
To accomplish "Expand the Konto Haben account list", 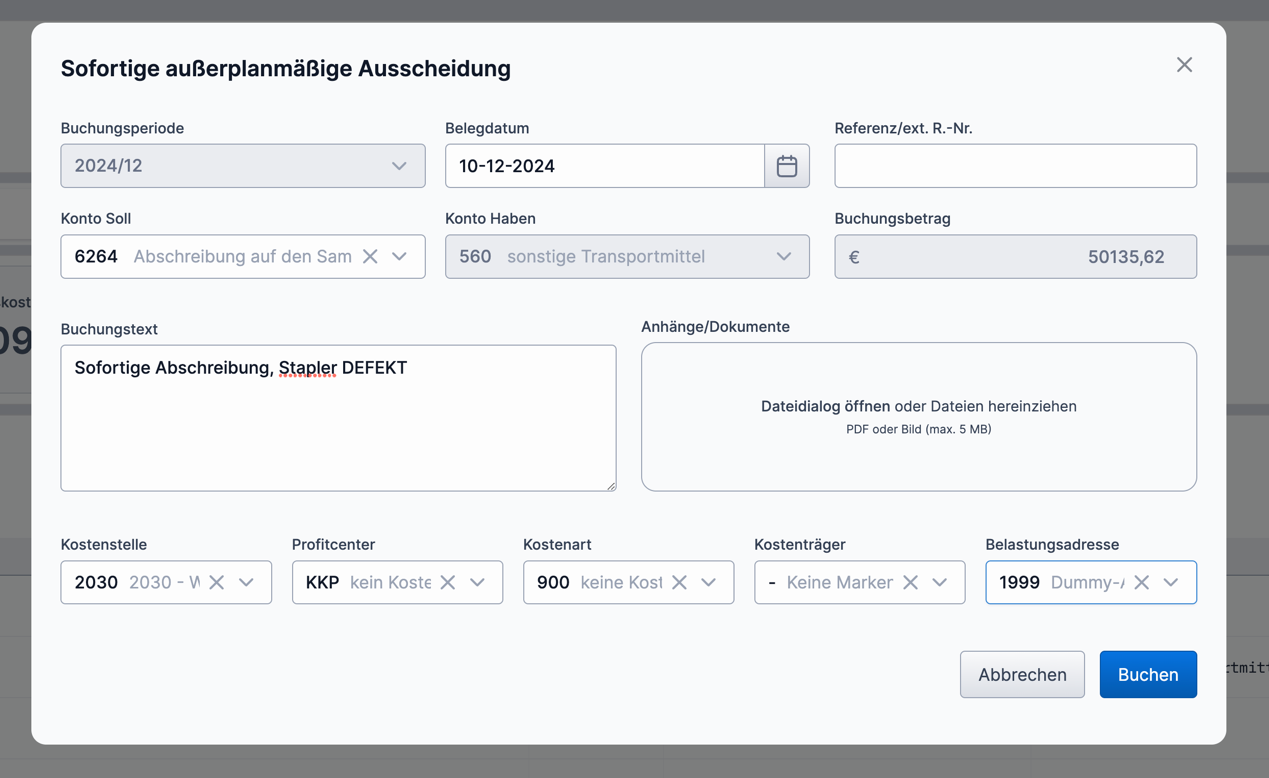I will tap(784, 256).
